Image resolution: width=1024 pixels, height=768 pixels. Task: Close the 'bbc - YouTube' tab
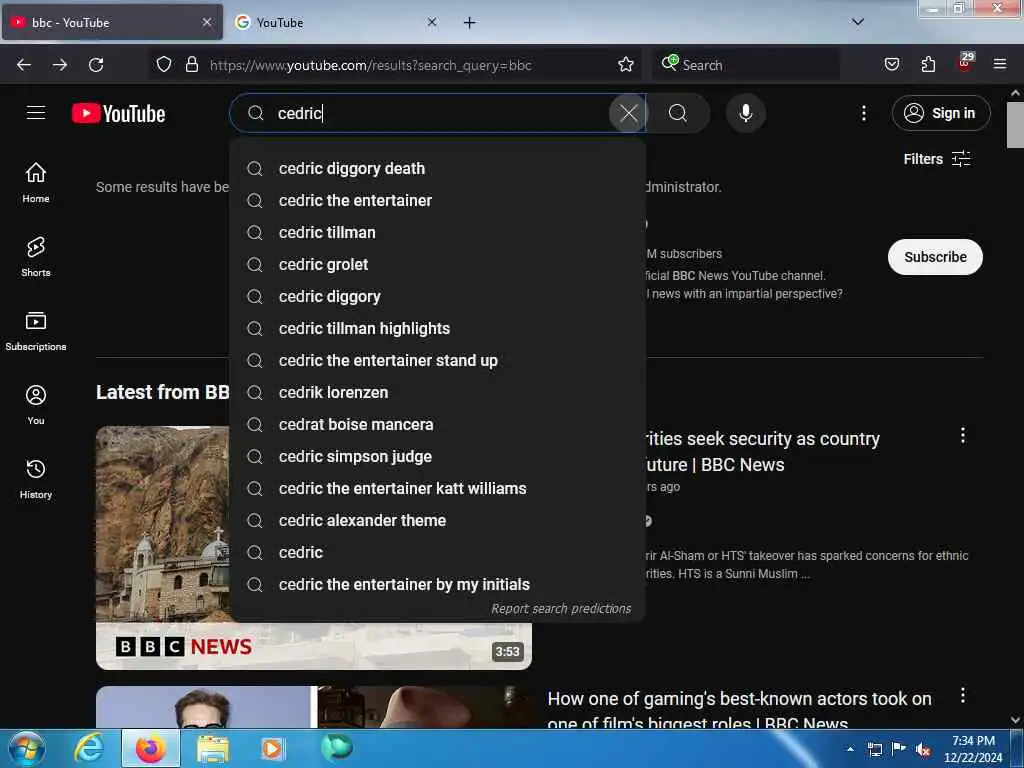click(207, 22)
